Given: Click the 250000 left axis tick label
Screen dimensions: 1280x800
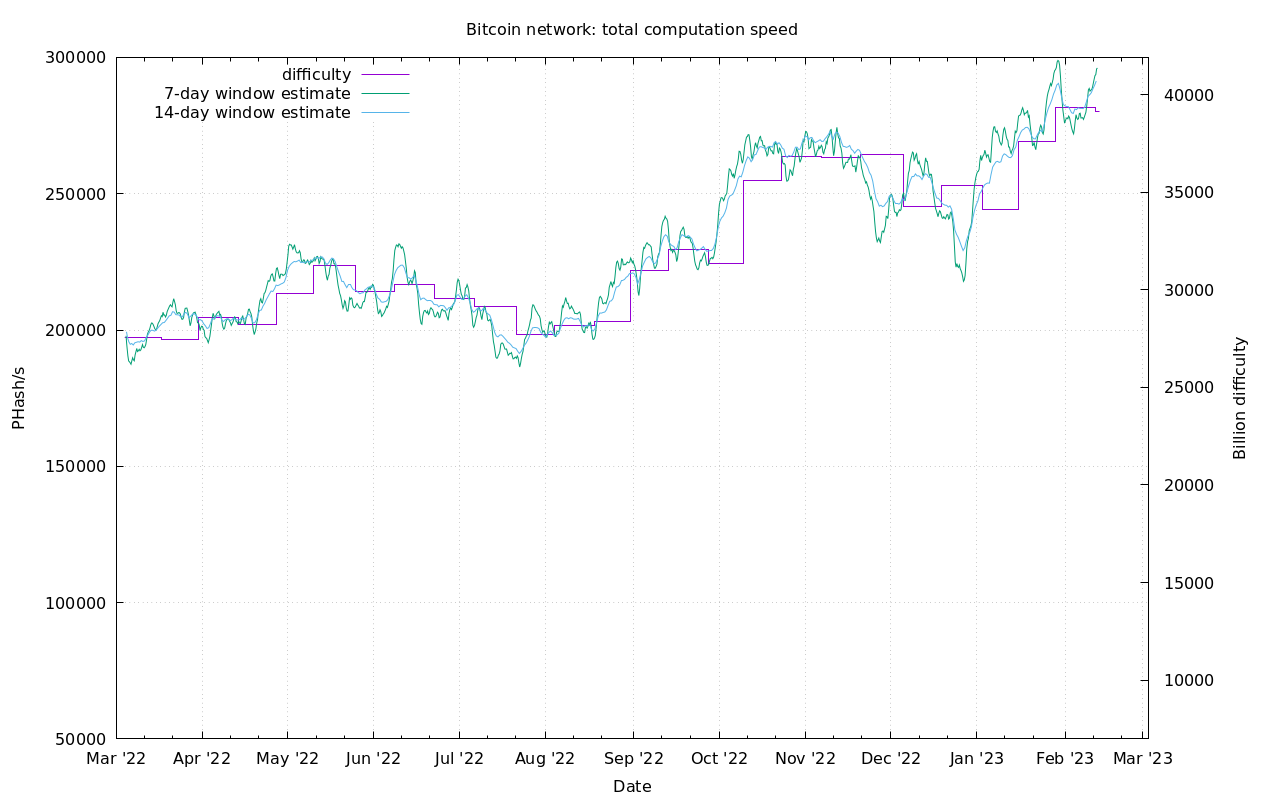Looking at the screenshot, I should tap(76, 194).
